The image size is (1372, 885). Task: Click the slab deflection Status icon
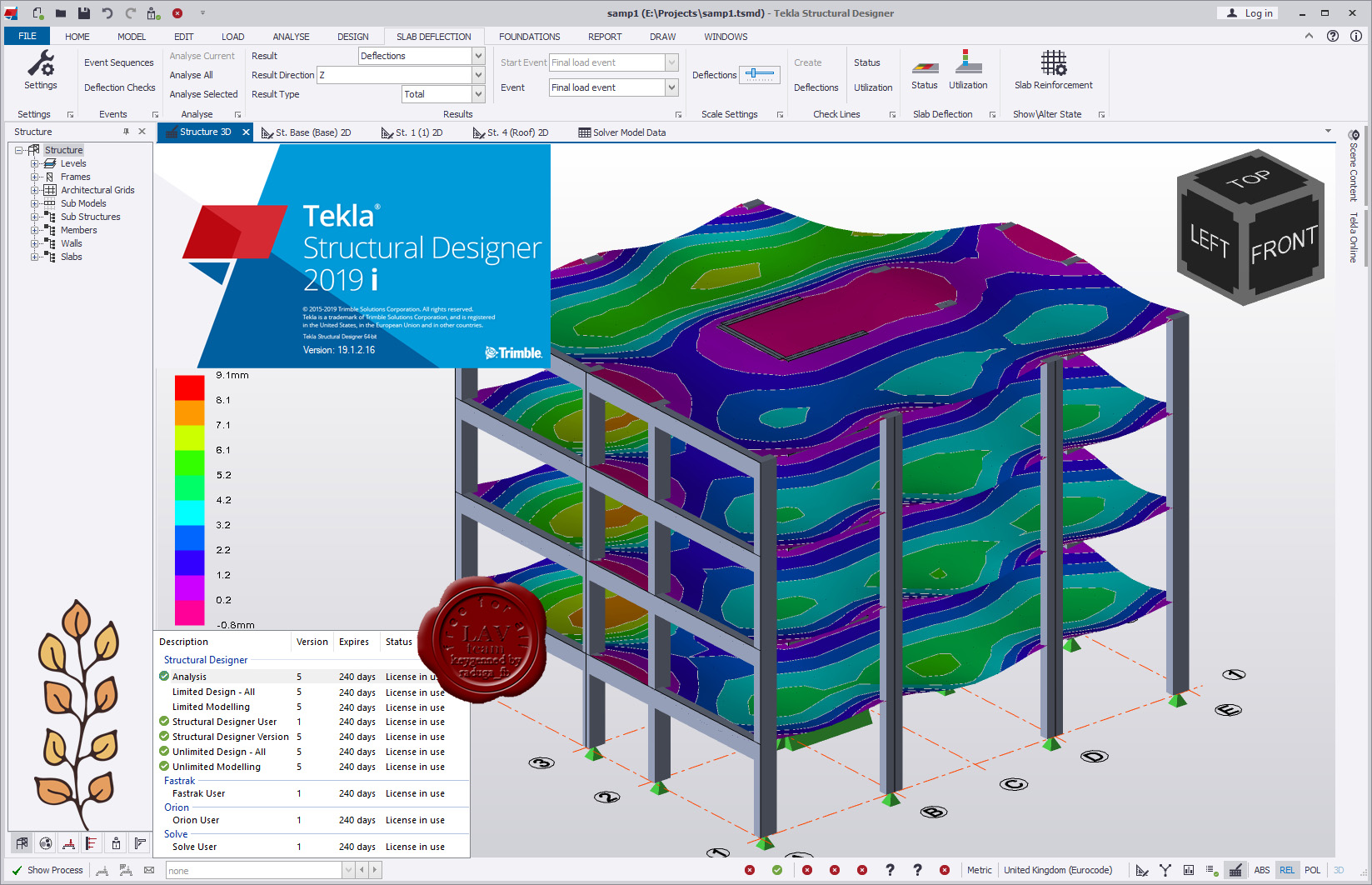(925, 75)
